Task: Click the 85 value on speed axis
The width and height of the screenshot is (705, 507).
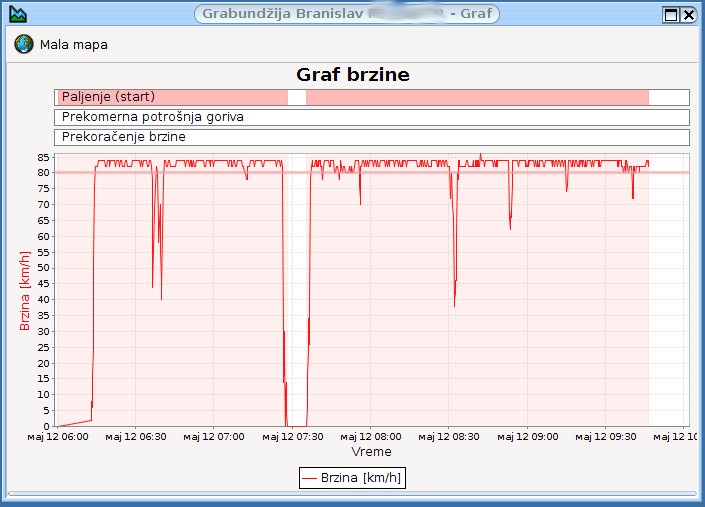Action: (x=43, y=157)
